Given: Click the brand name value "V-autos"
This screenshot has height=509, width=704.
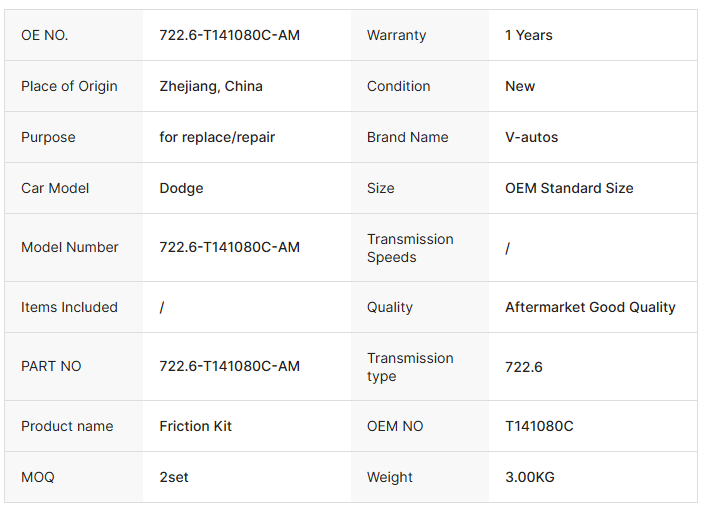Looking at the screenshot, I should [532, 137].
